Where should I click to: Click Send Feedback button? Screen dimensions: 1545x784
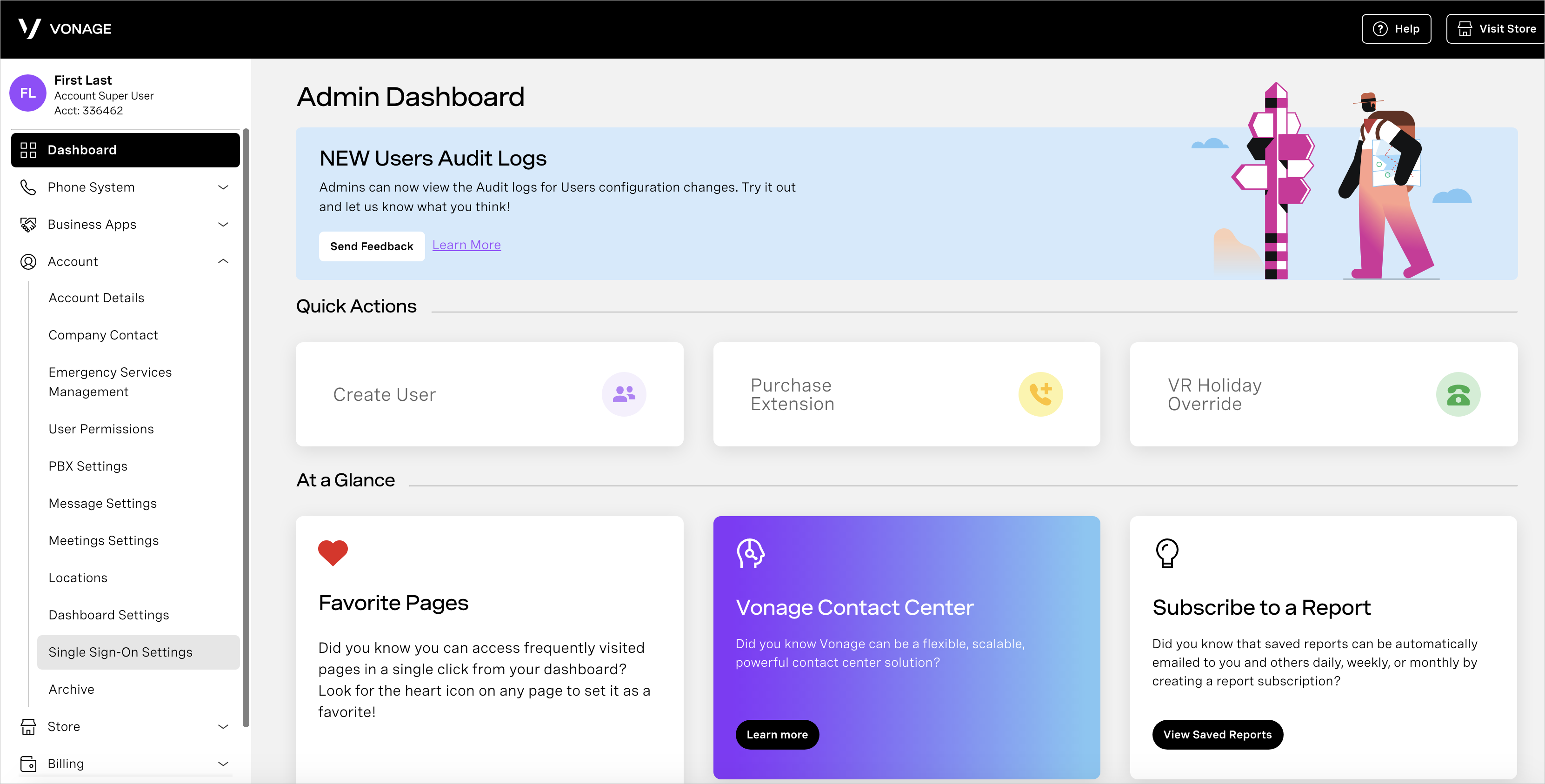[372, 246]
